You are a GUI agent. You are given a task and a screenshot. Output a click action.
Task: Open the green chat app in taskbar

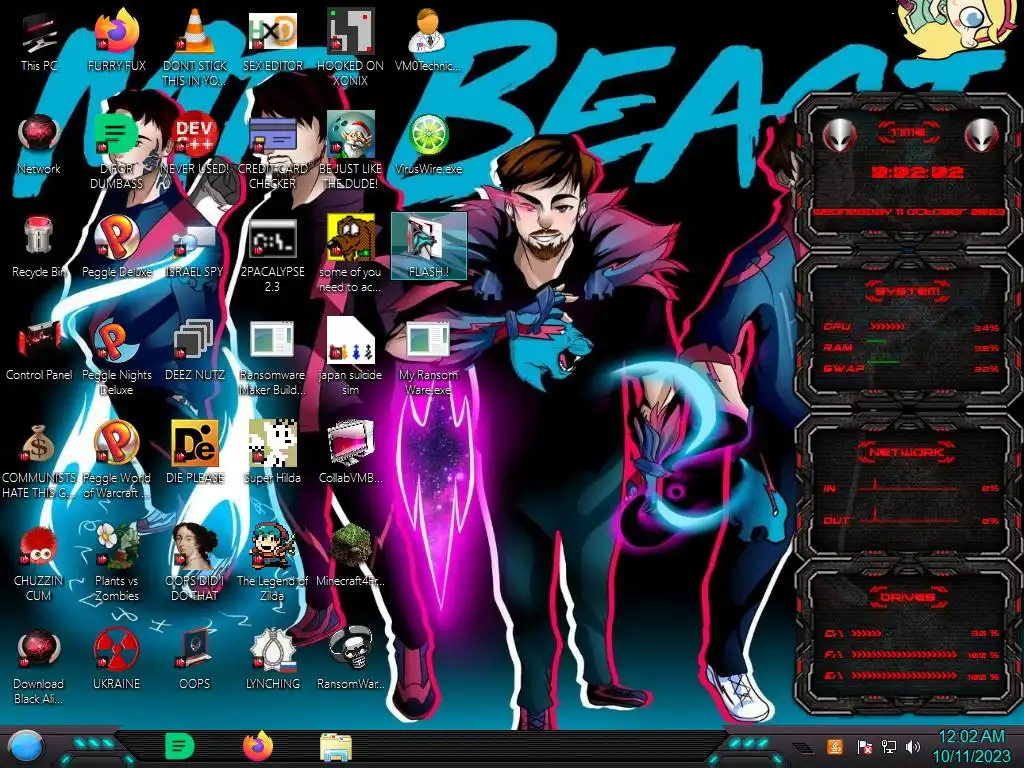[179, 746]
